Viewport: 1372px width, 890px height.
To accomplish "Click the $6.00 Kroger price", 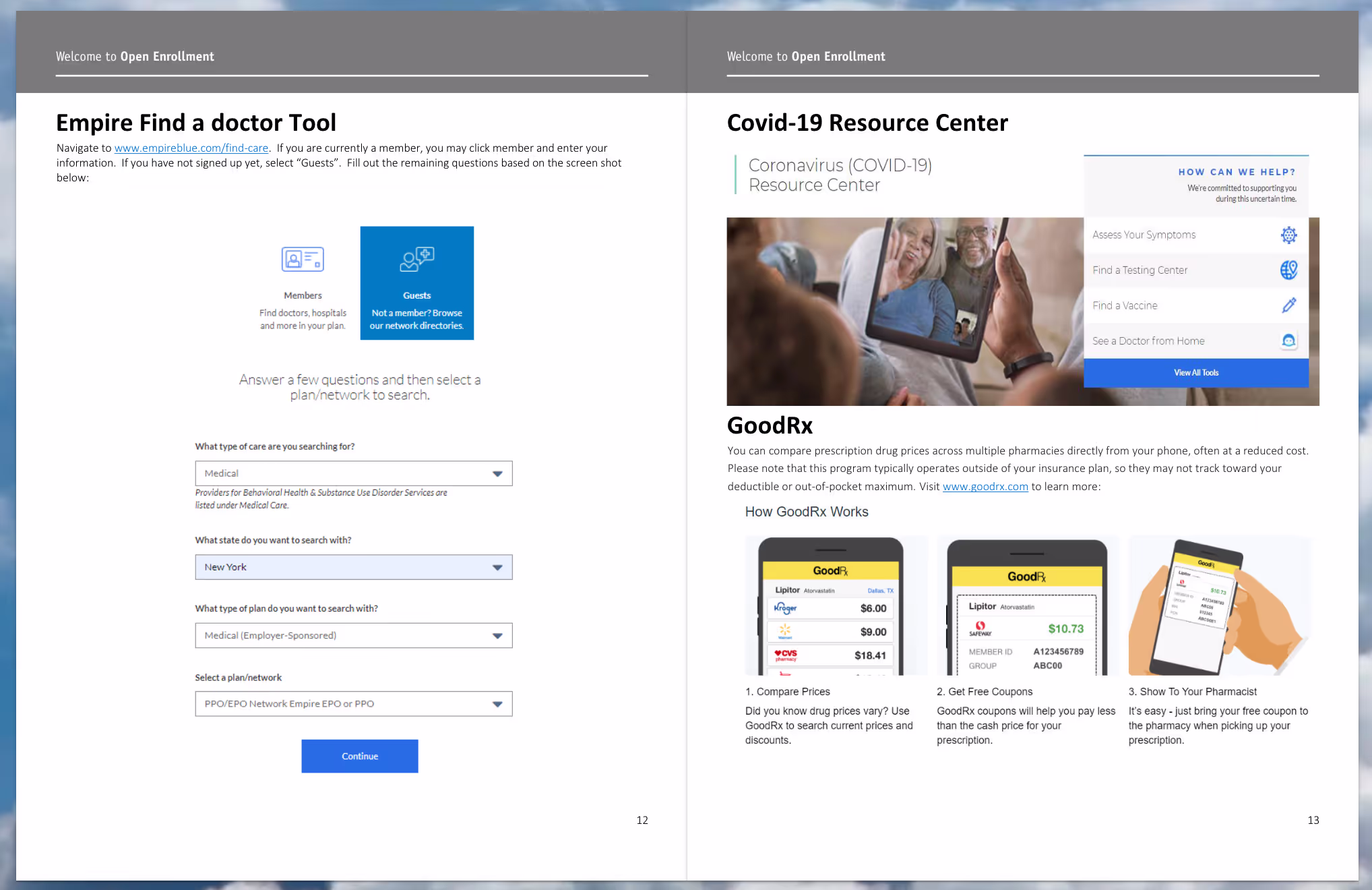I will pos(873,608).
